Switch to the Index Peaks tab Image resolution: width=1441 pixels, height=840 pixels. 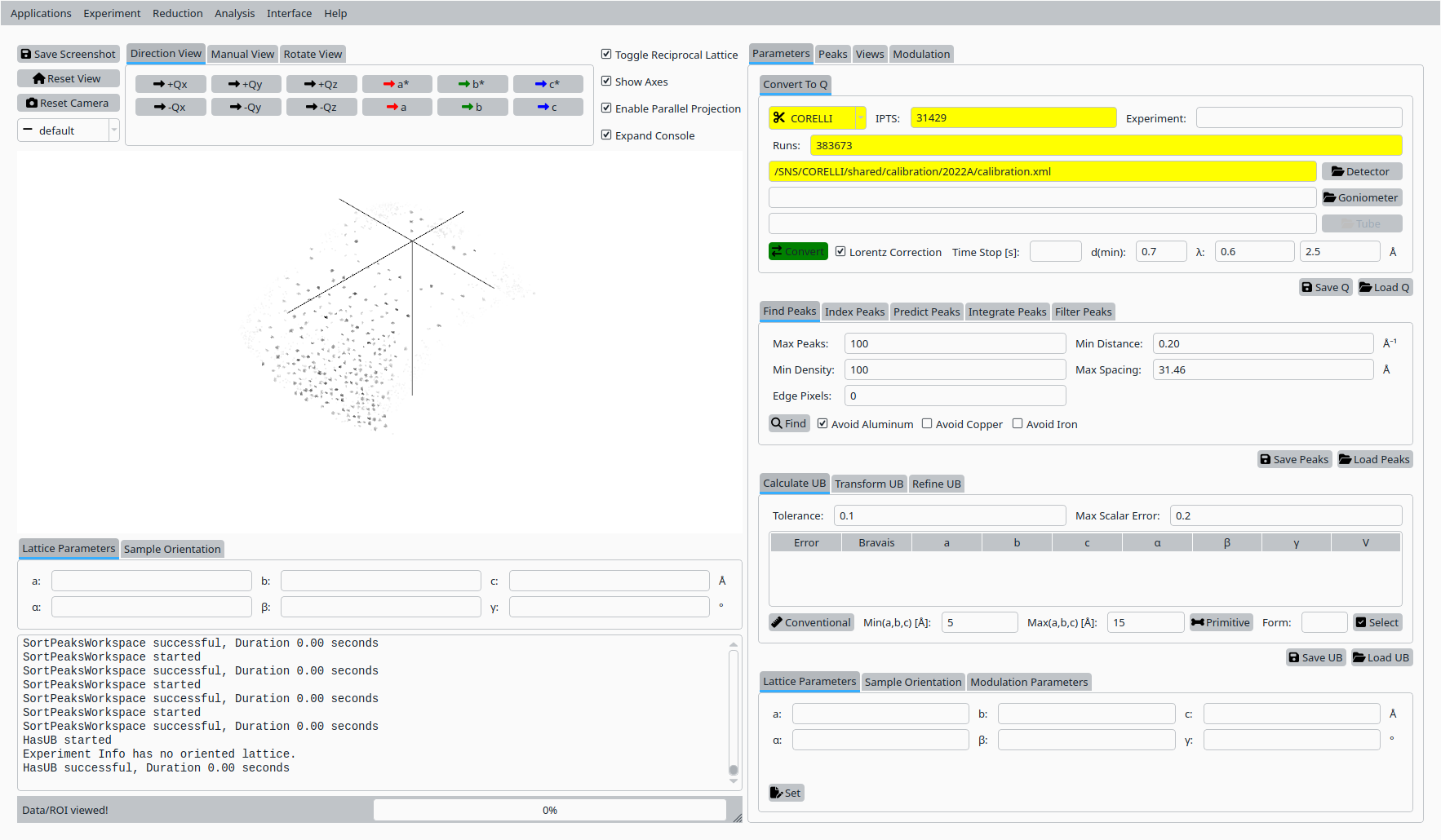pos(854,312)
